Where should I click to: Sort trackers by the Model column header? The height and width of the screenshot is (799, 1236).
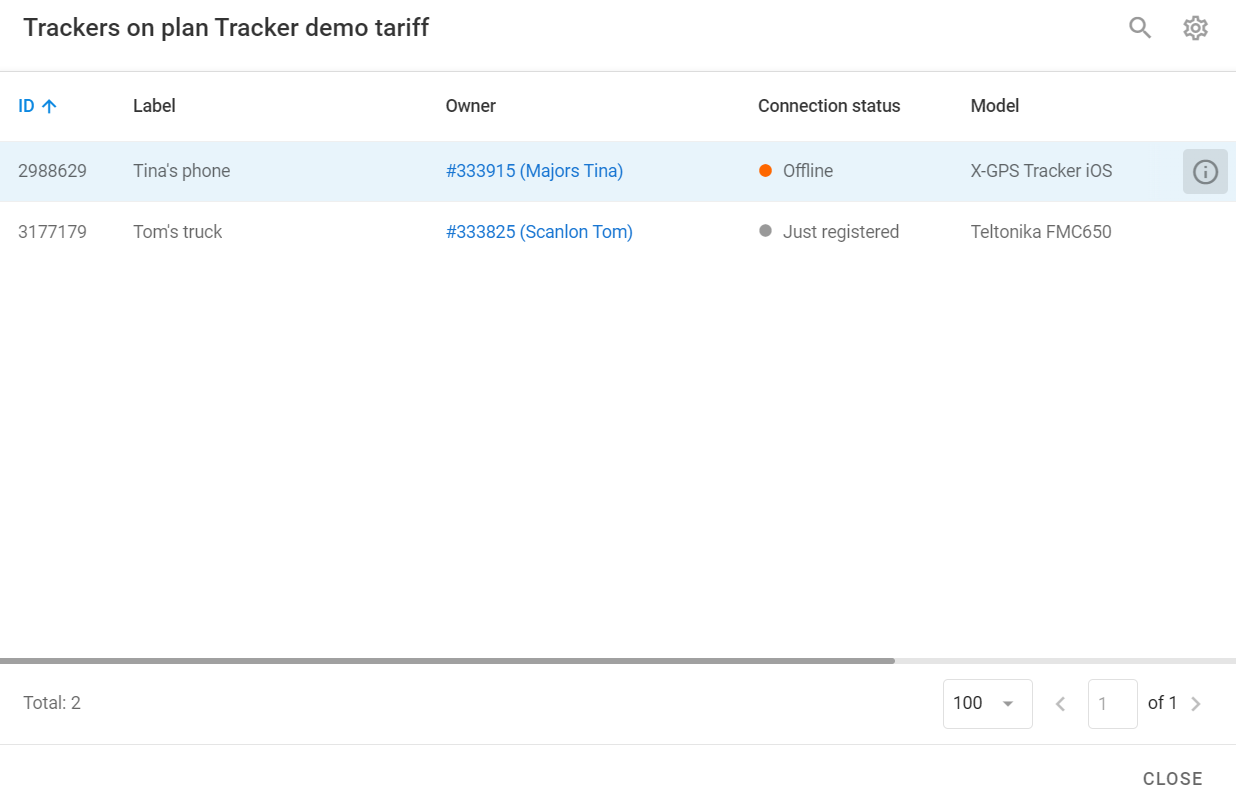coord(994,105)
